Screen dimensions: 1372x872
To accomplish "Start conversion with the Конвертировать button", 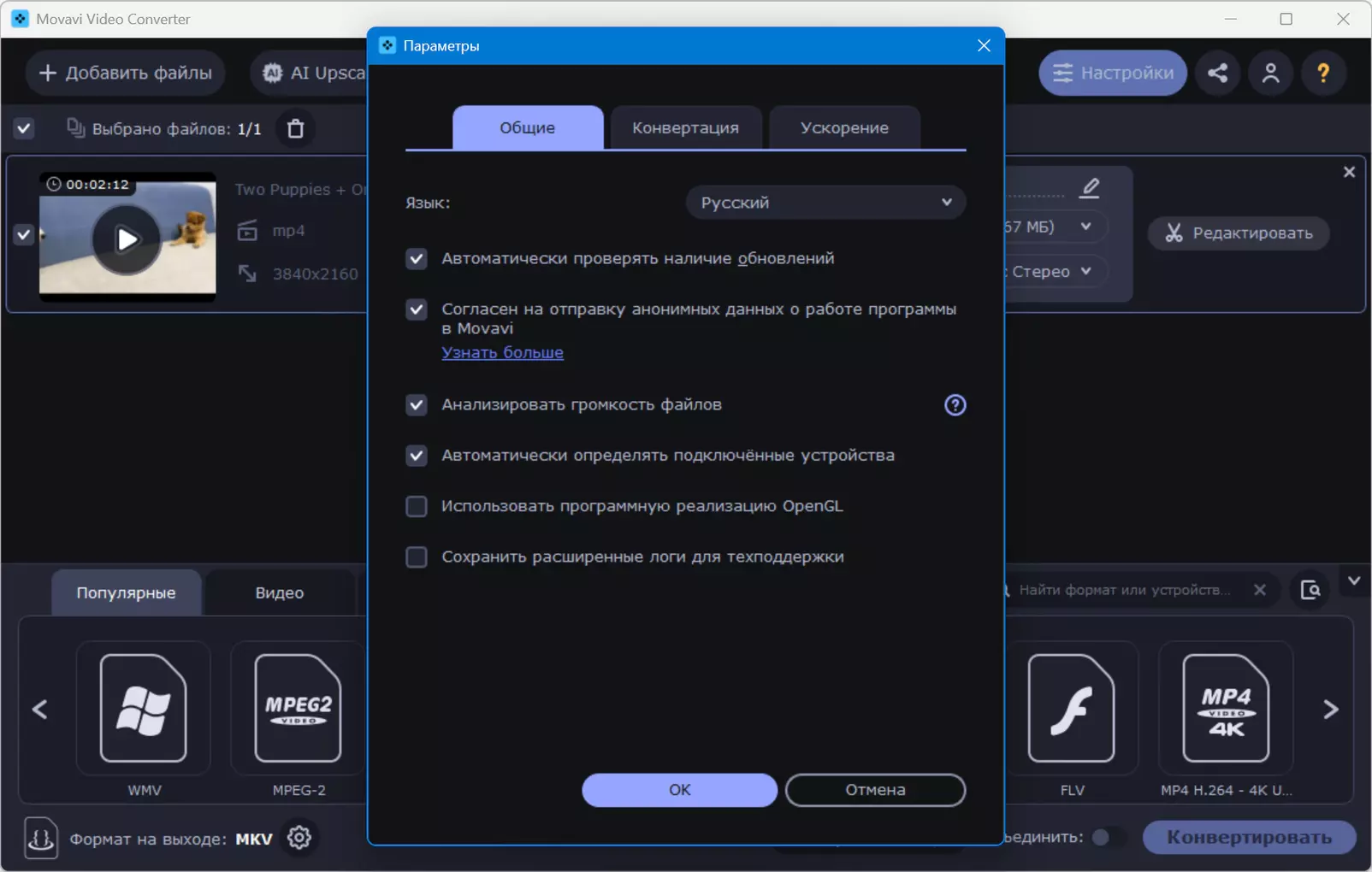I will [1250, 837].
